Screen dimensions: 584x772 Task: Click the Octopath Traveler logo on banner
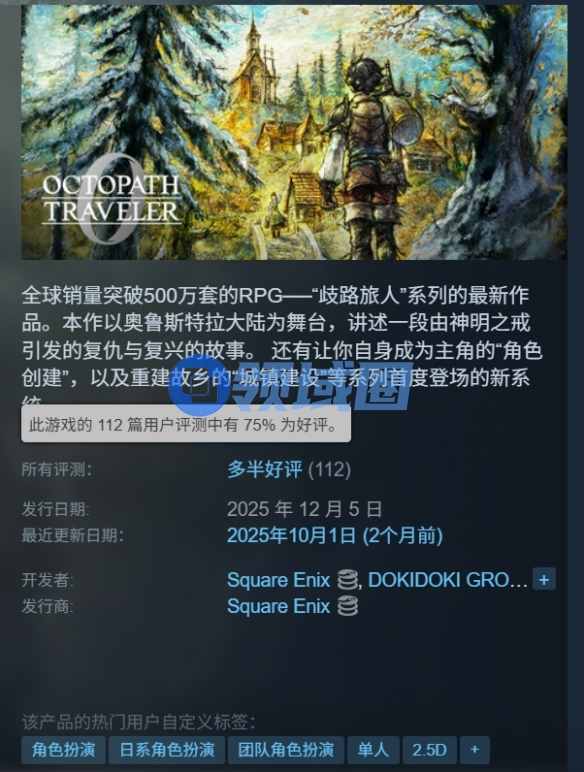112,199
